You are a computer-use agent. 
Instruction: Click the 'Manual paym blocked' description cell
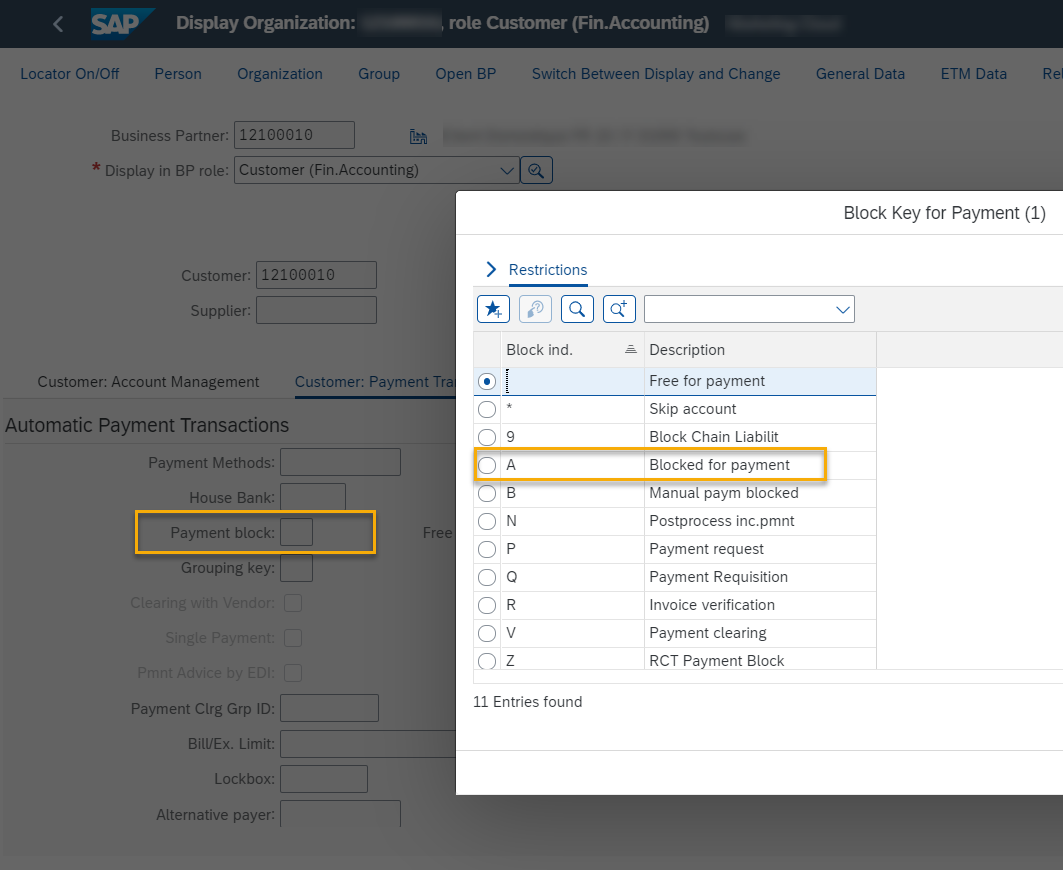(760, 493)
